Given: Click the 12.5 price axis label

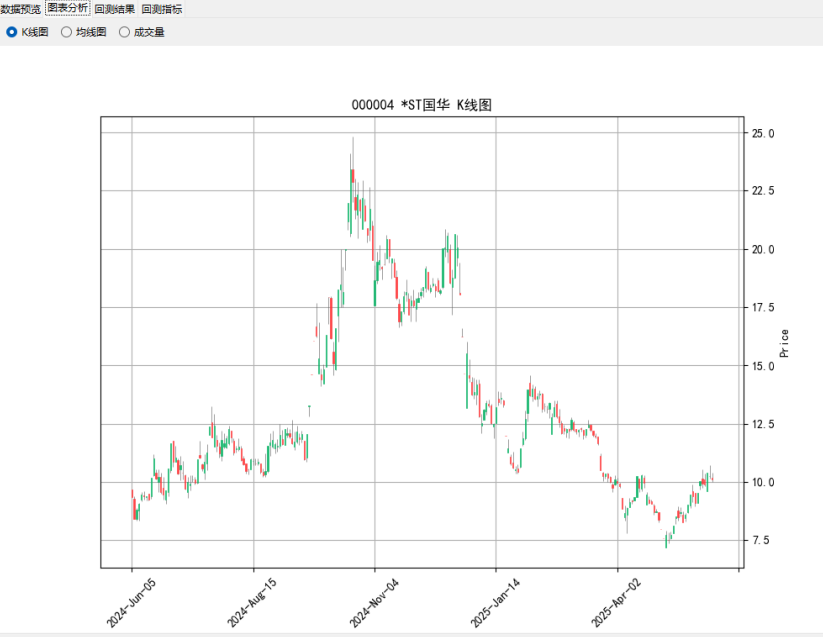Looking at the screenshot, I should (x=763, y=424).
